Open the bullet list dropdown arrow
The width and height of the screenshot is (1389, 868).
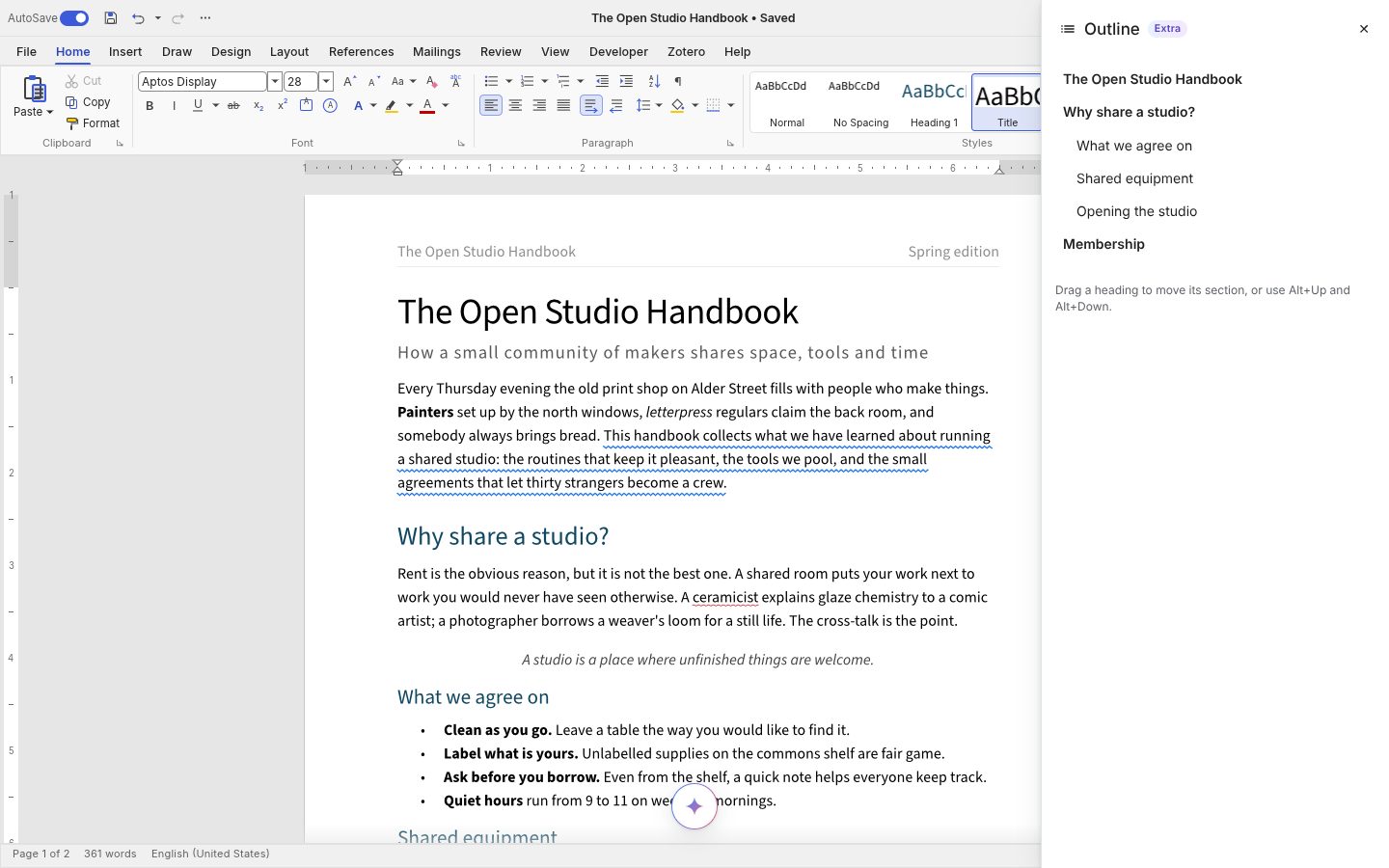click(508, 81)
